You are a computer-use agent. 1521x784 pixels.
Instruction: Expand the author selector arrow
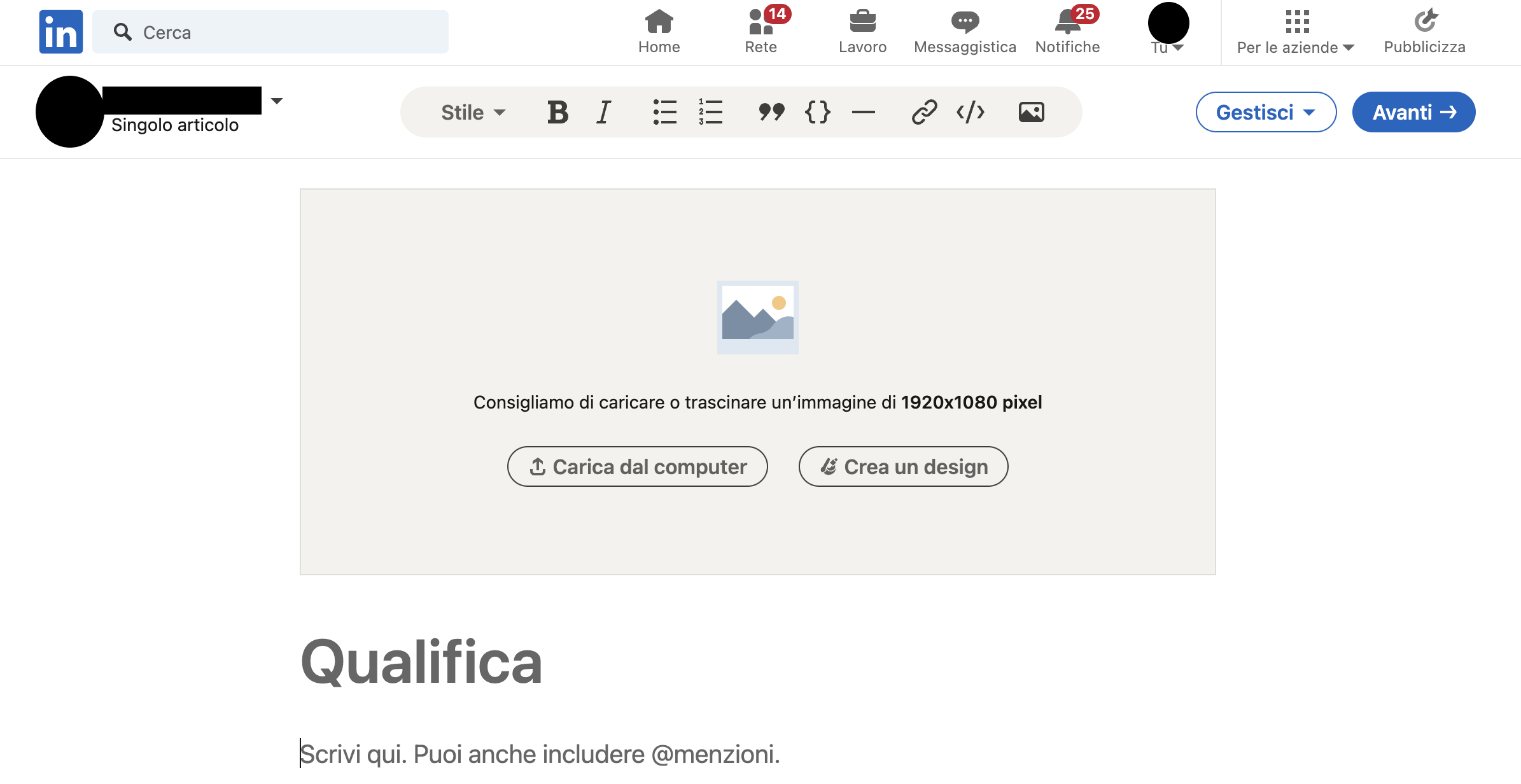point(277,101)
